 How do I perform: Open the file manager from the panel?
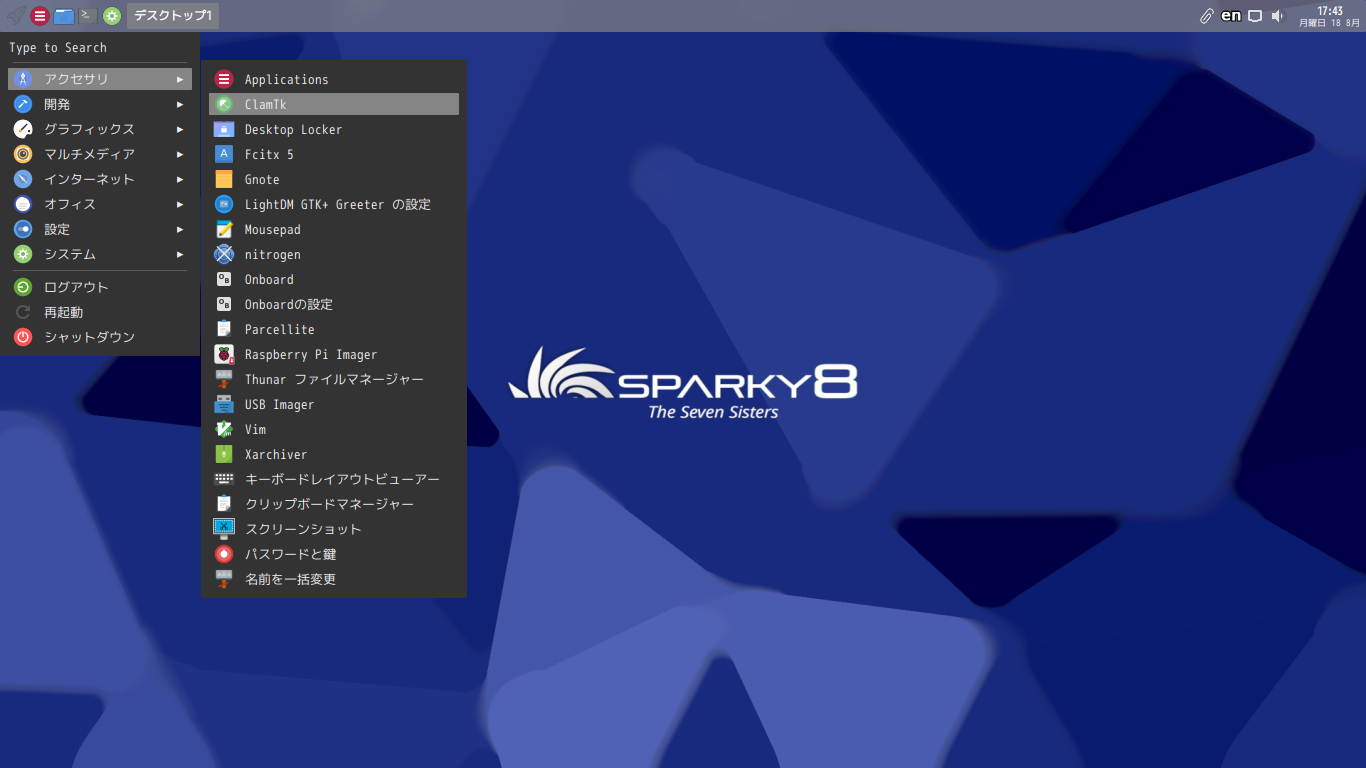coord(63,15)
